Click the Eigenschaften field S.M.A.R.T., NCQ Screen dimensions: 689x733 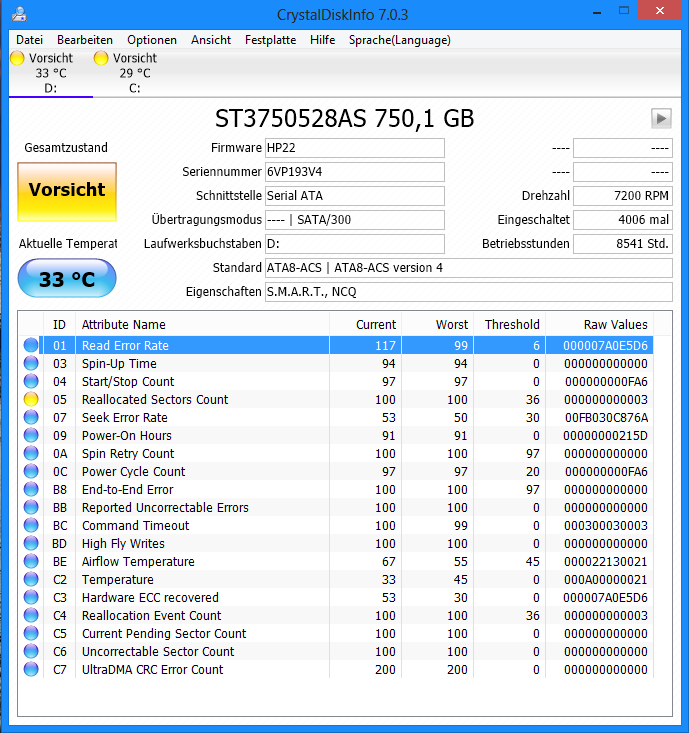coord(469,292)
